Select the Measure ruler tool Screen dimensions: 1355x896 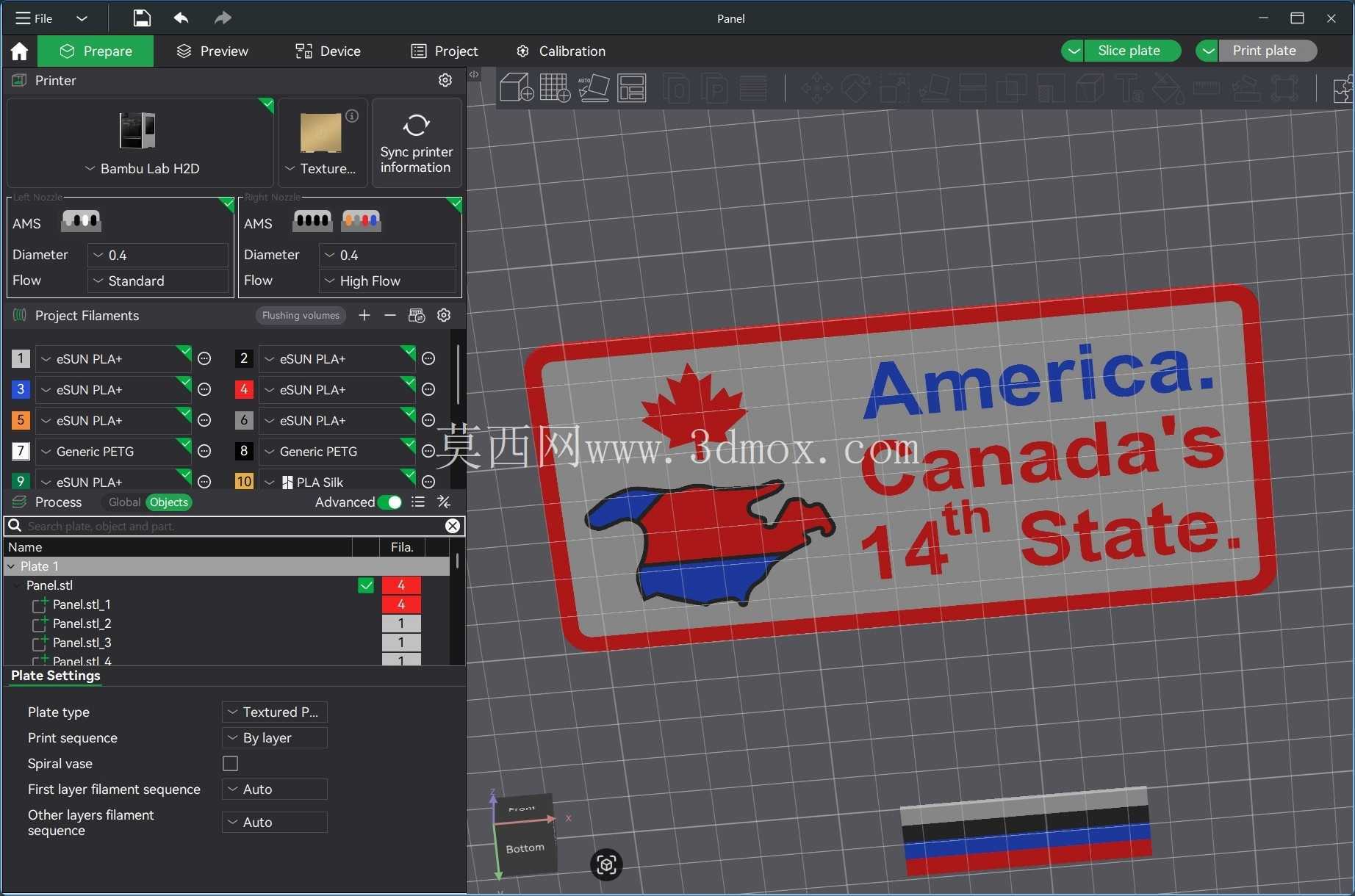[1206, 88]
